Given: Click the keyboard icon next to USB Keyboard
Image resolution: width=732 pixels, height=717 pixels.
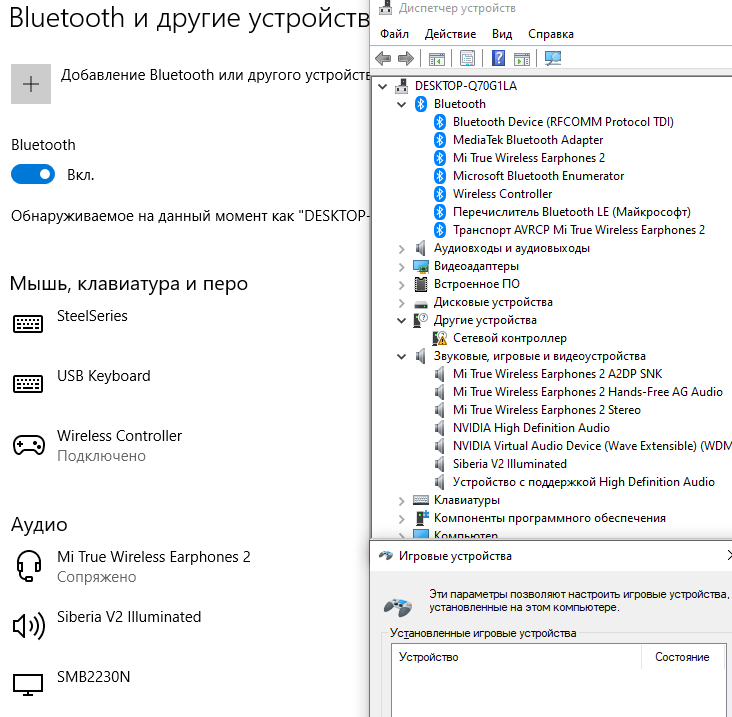Looking at the screenshot, I should 28,384.
